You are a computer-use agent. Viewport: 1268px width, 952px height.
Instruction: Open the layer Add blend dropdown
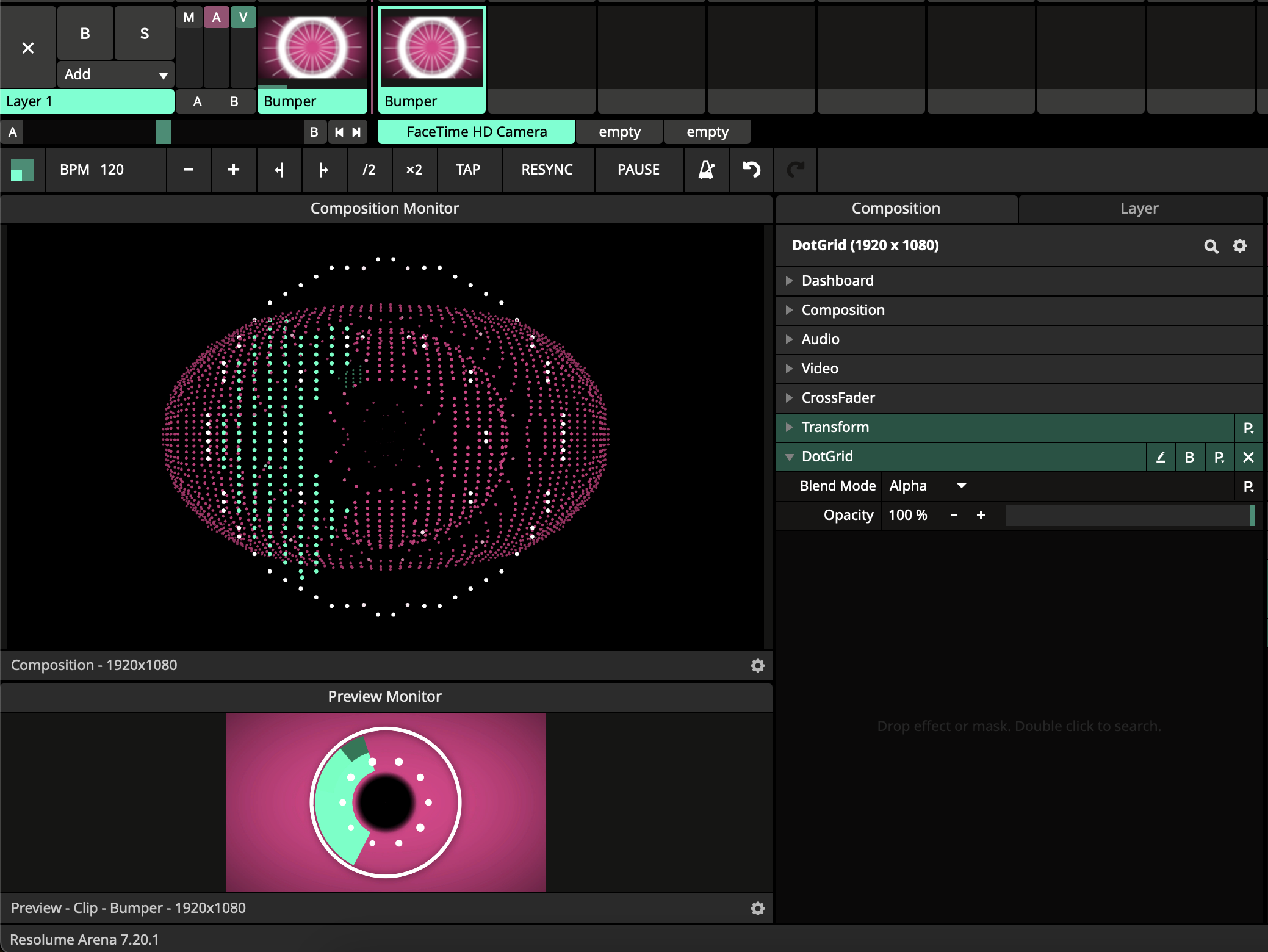point(116,74)
